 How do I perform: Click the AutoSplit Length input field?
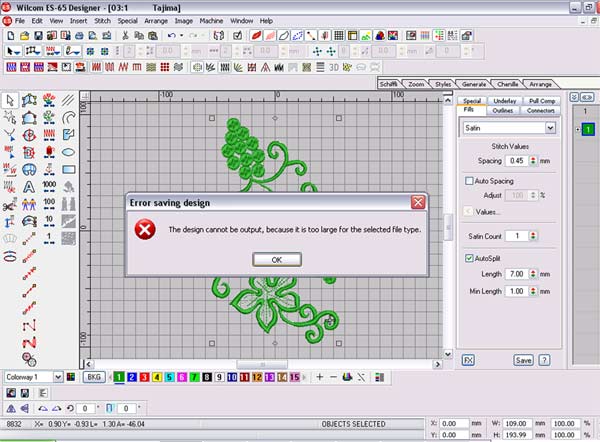coord(515,274)
